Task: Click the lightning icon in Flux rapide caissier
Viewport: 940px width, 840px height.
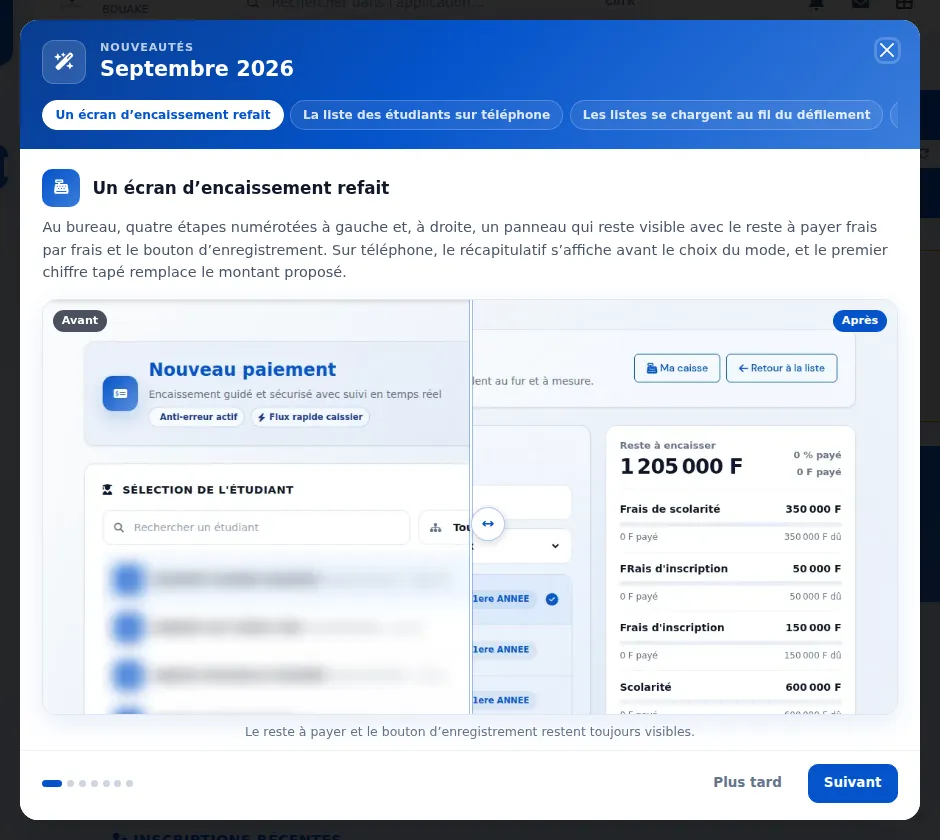Action: (x=261, y=417)
